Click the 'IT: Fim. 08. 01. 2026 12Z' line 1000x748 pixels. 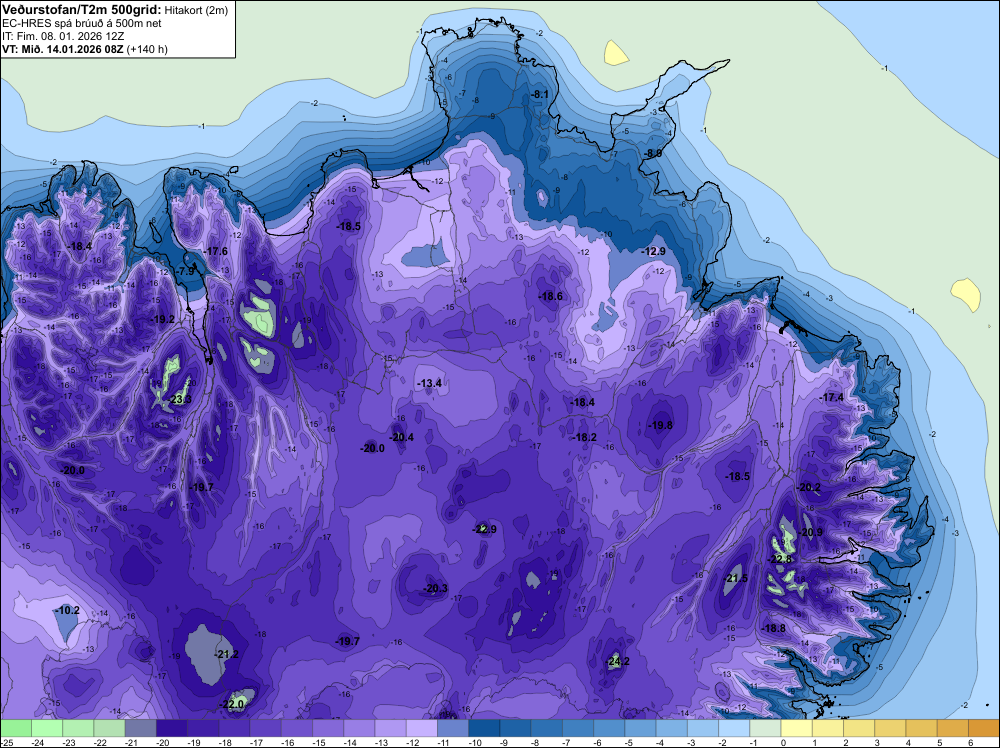63,36
